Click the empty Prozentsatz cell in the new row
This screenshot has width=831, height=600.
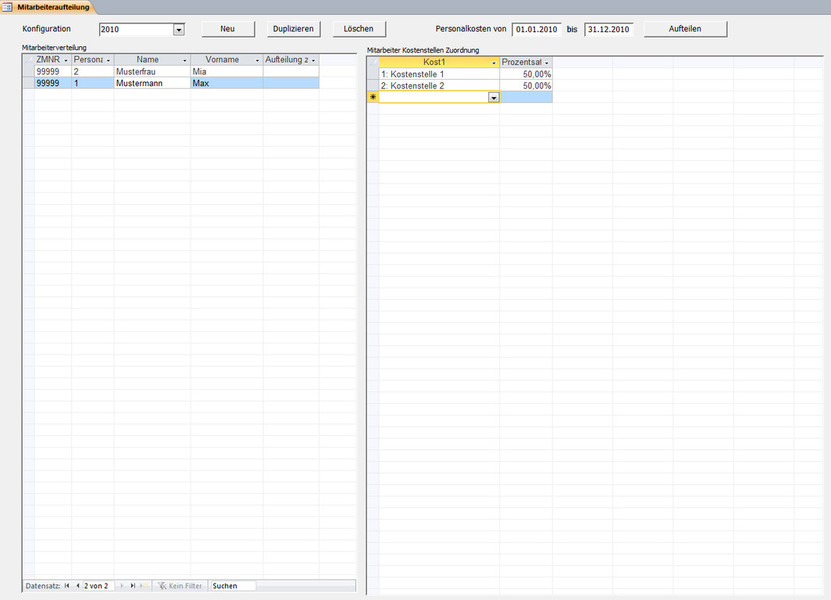pyautogui.click(x=526, y=97)
